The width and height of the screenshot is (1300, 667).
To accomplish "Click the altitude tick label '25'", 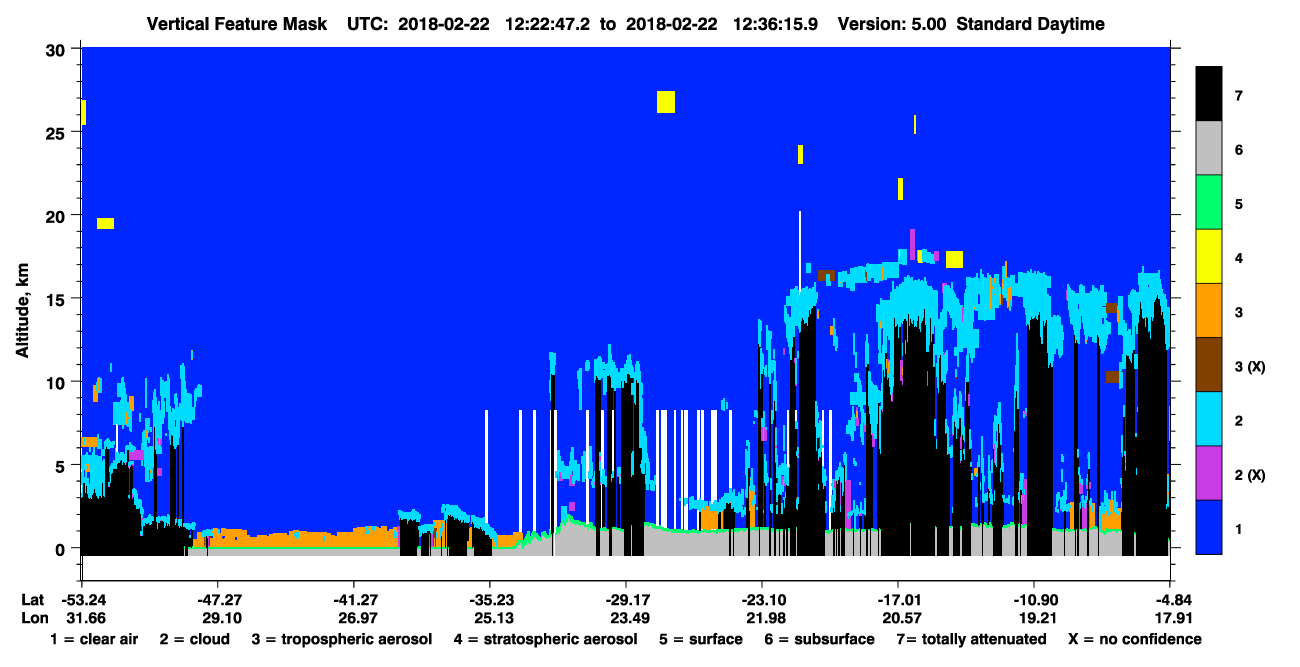I will pyautogui.click(x=57, y=132).
